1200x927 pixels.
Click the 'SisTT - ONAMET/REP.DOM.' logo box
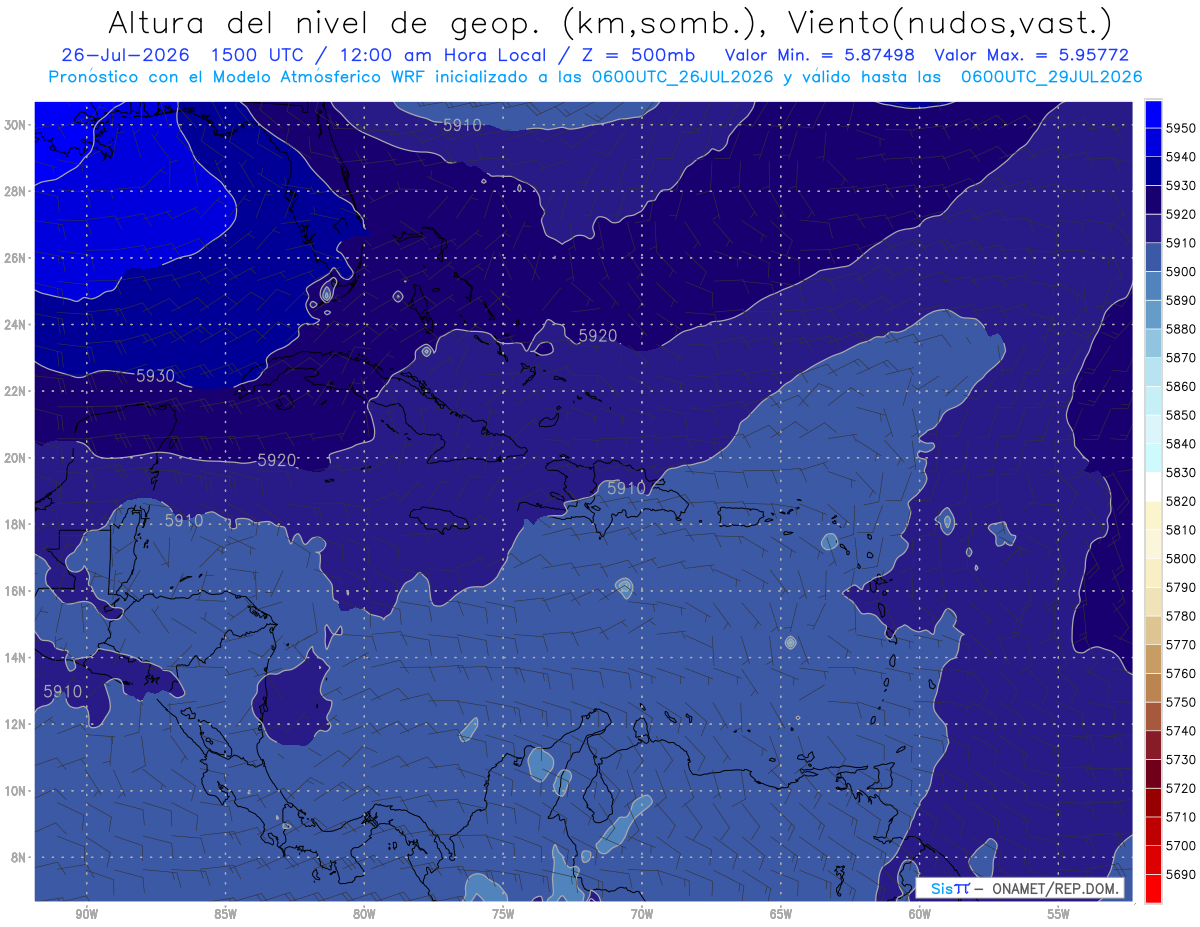coord(1020,888)
